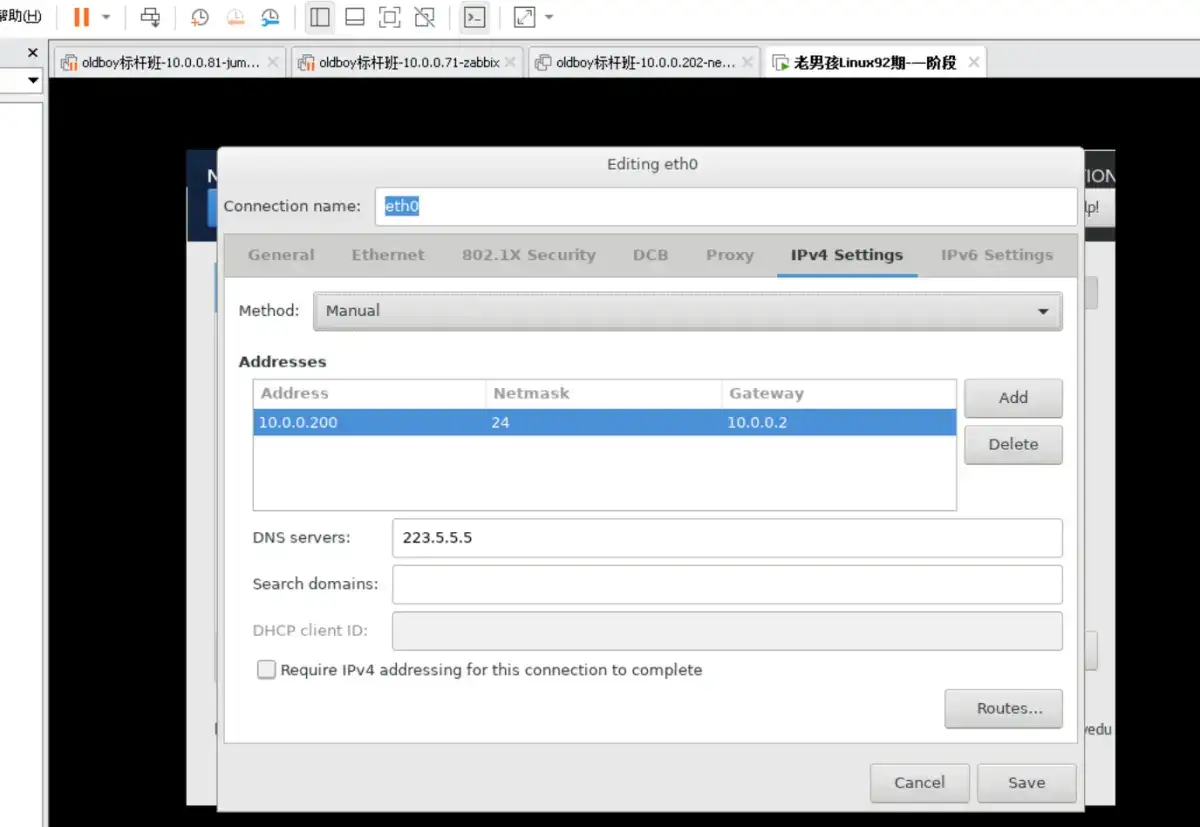
Task: Click the Routes button
Action: point(1003,708)
